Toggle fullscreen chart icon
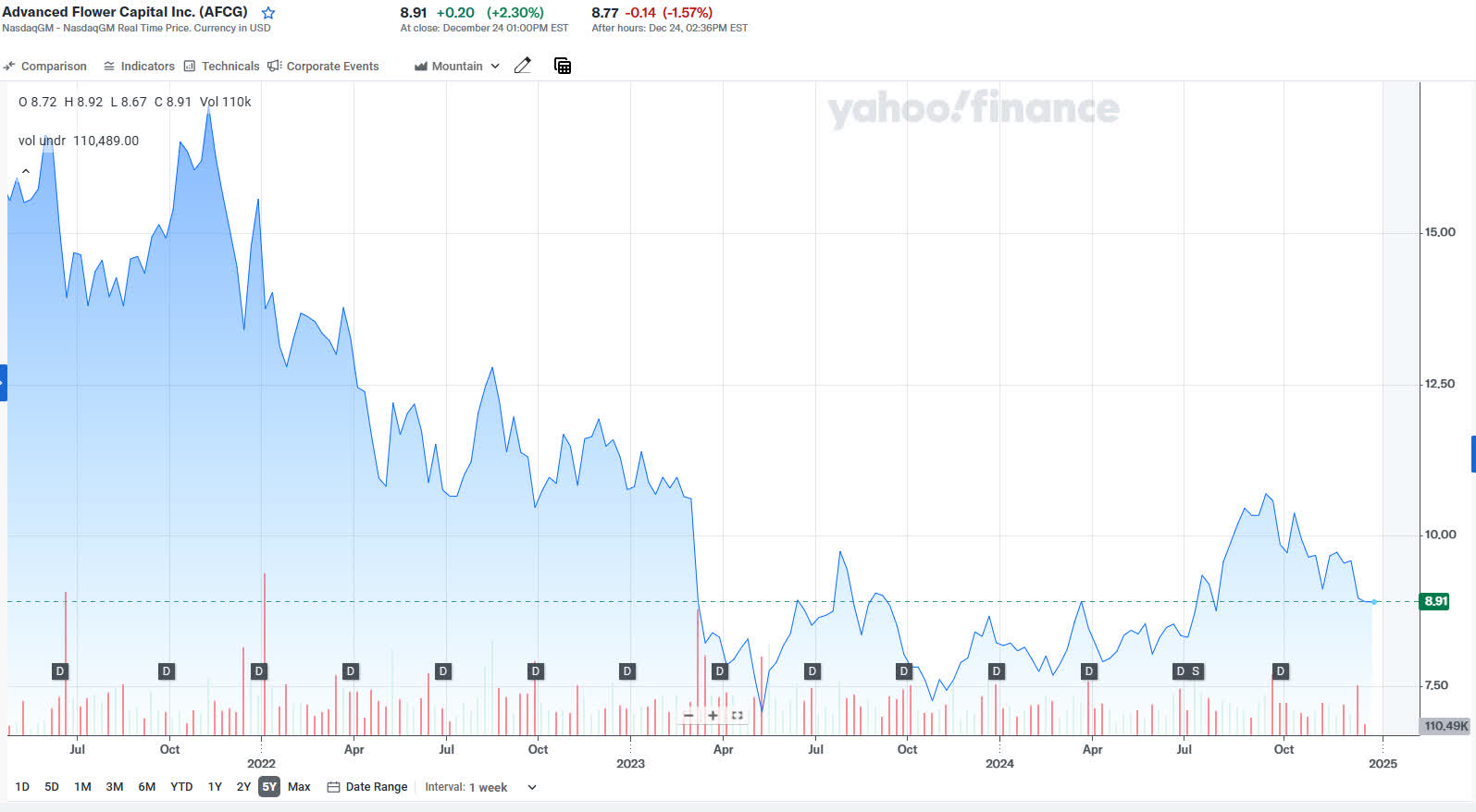 [738, 716]
